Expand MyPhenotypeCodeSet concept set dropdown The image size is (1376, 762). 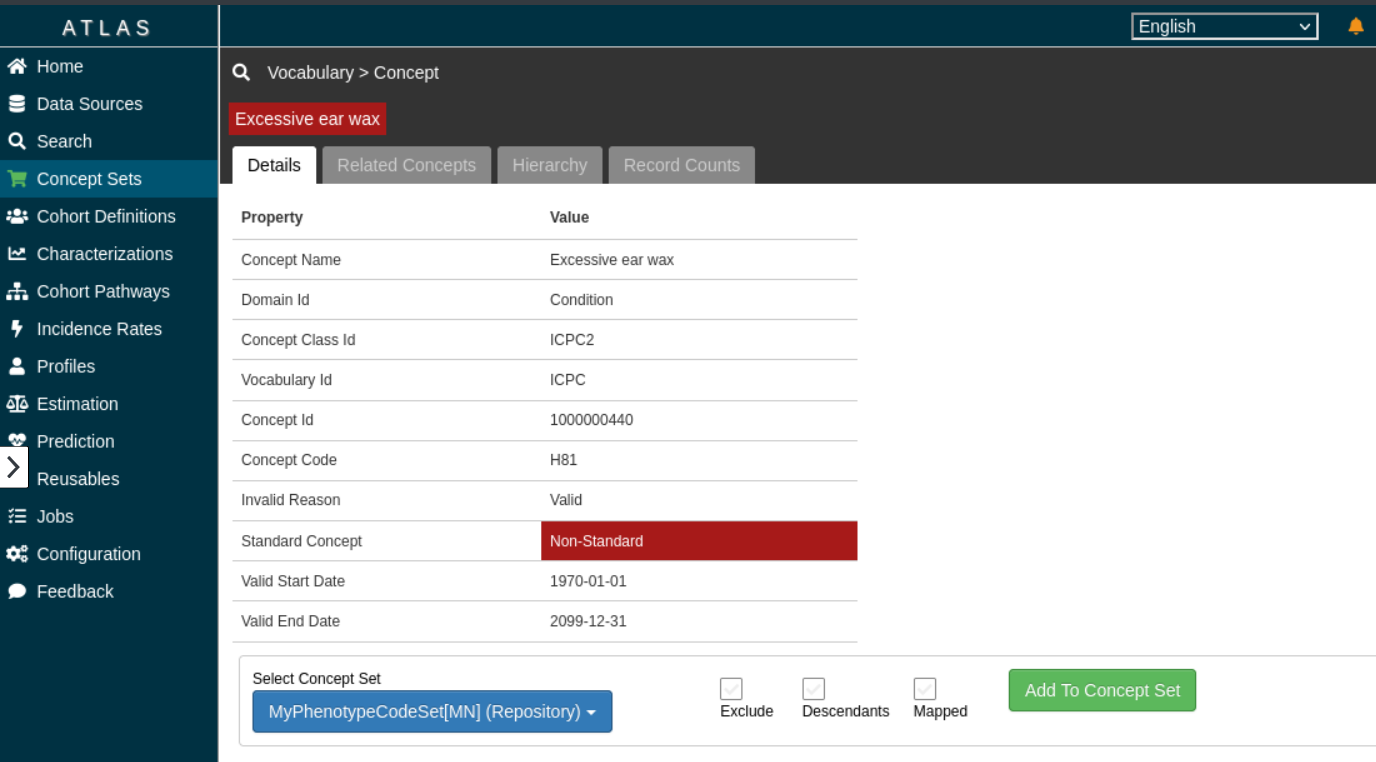[432, 712]
